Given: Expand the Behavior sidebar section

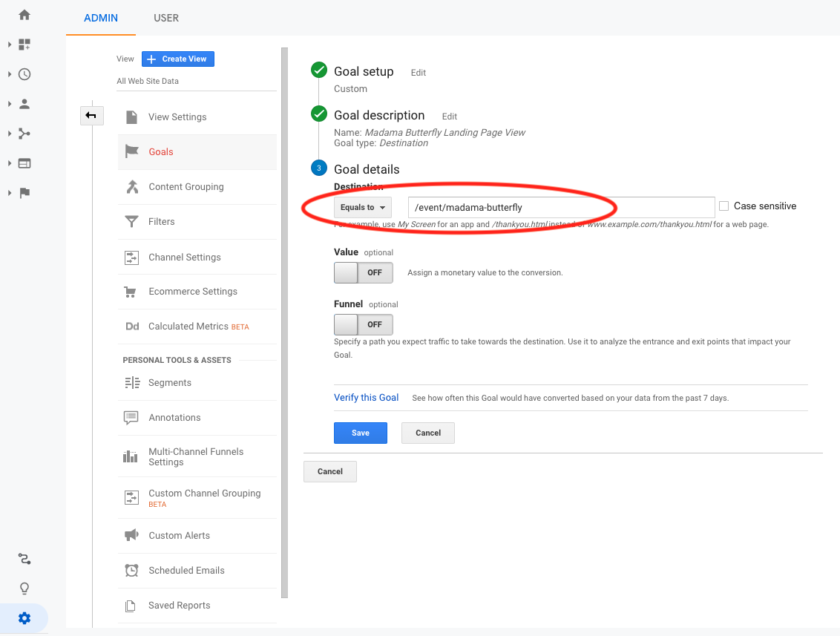Looking at the screenshot, I should 26,163.
